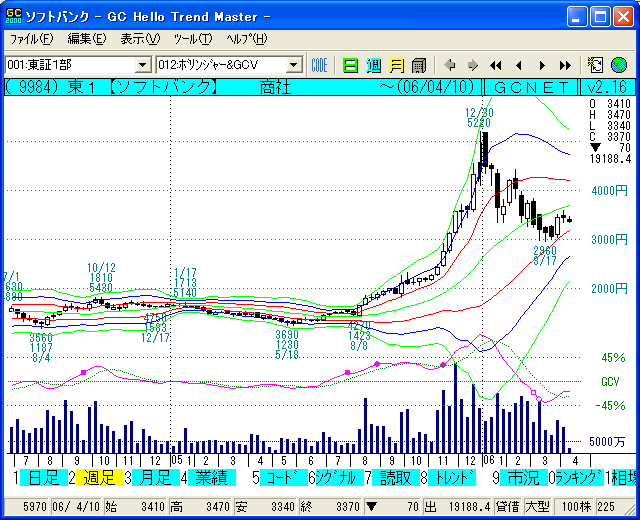The width and height of the screenshot is (640, 520).
Task: Click the date range ～(06/04/10) text
Action: coord(427,87)
